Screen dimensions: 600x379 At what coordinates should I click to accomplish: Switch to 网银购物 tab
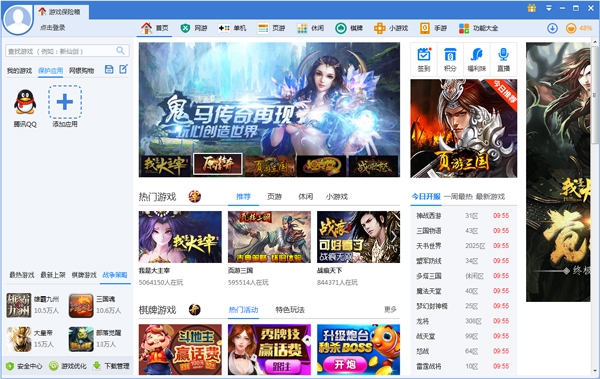coord(82,70)
